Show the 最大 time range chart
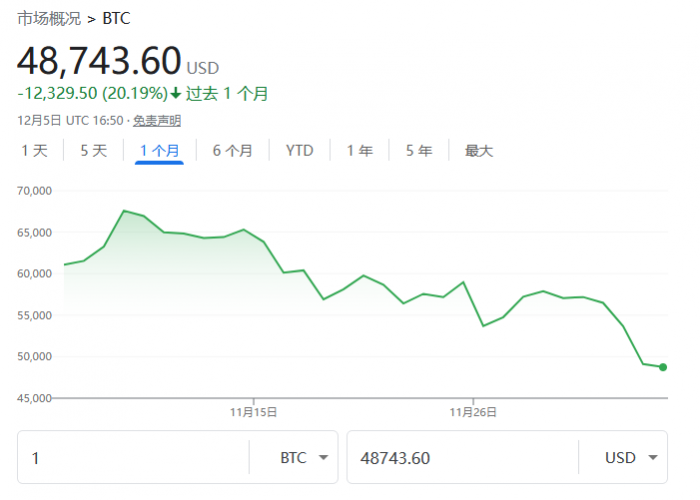Screen dimensions: 700x500 pos(479,151)
